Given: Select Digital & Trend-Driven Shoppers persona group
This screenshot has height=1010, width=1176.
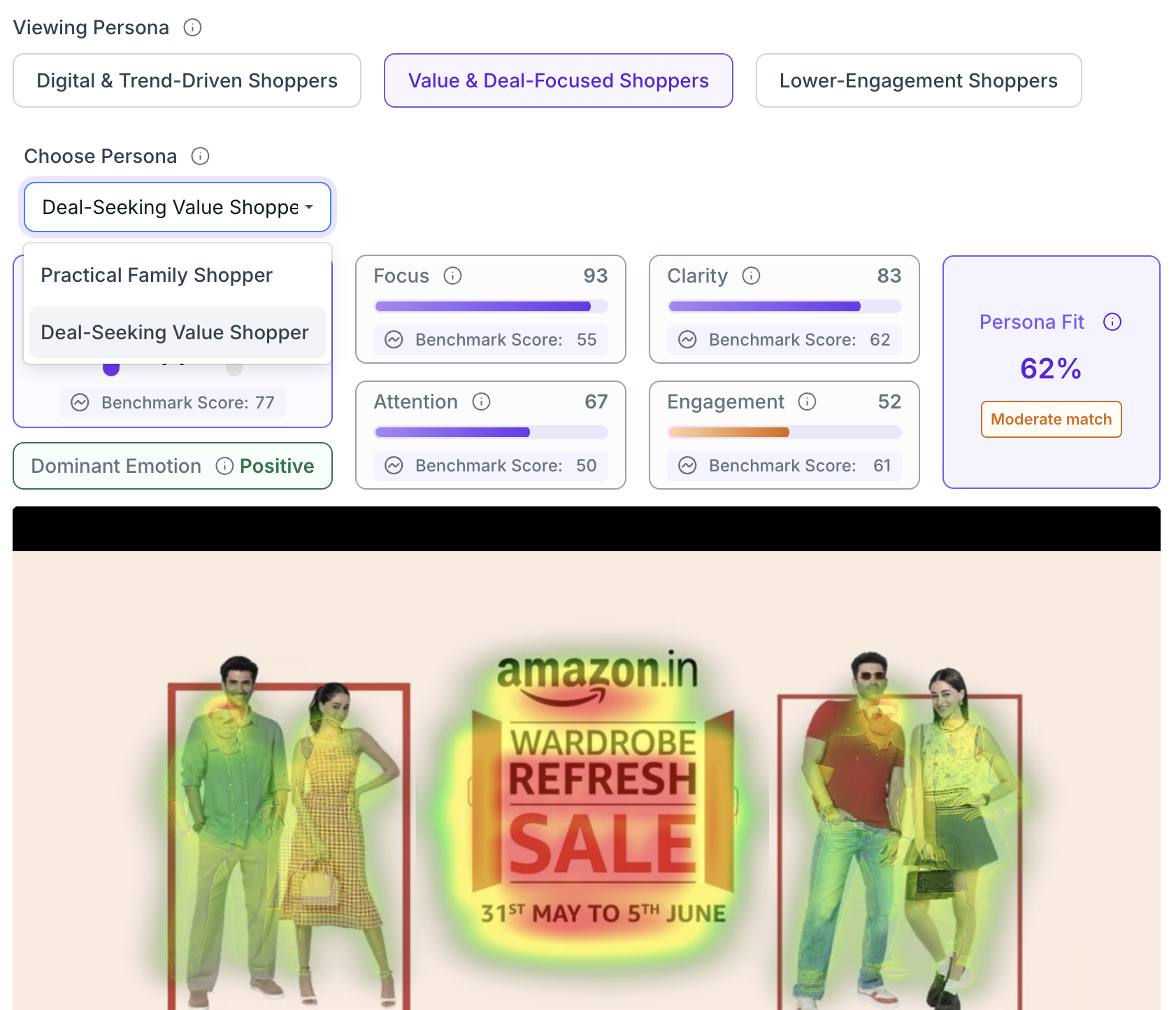Looking at the screenshot, I should coord(187,80).
